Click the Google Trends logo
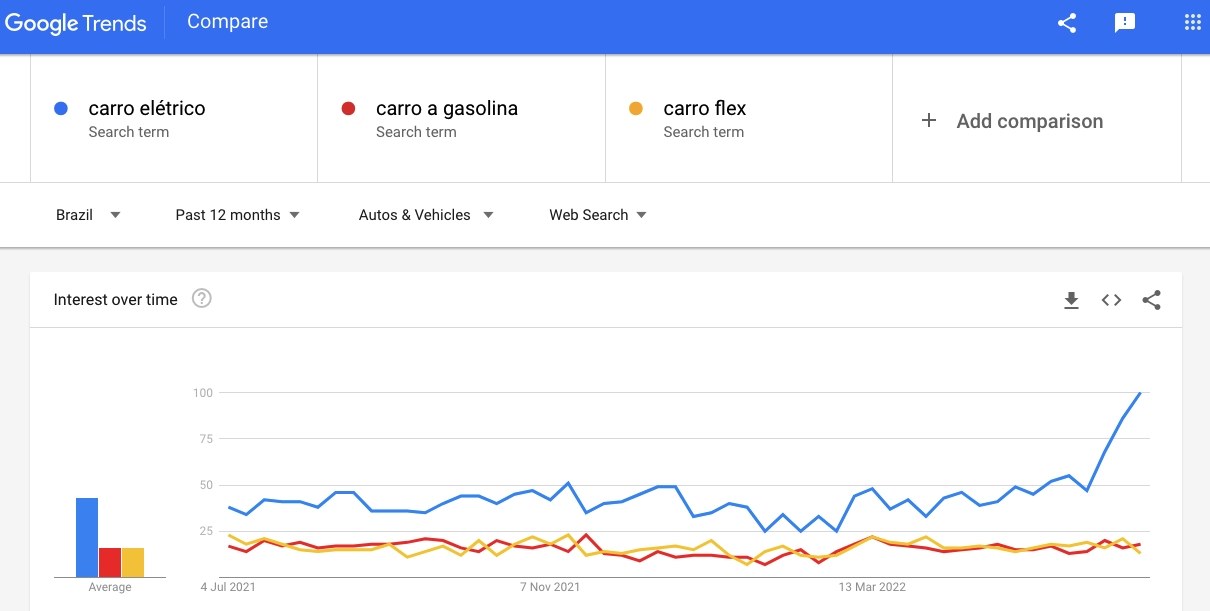Screen dimensions: 1210x611 (76, 23)
